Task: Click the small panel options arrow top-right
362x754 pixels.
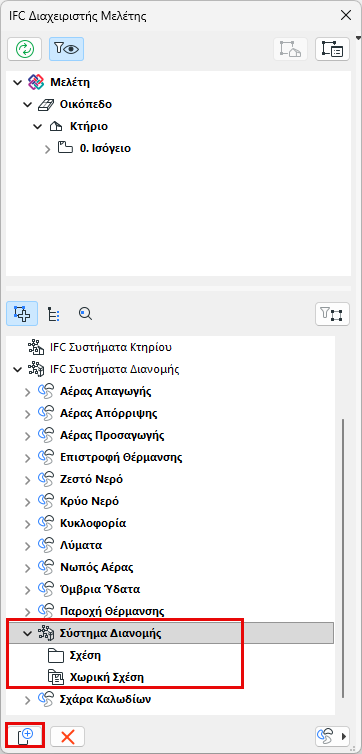Action: [358, 38]
